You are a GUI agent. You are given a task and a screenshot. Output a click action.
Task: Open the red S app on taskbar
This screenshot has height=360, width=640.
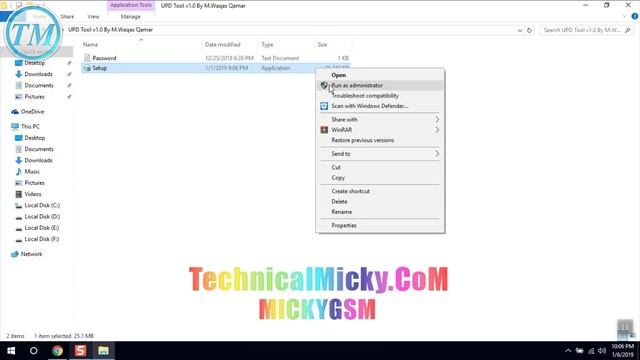[x=80, y=351]
